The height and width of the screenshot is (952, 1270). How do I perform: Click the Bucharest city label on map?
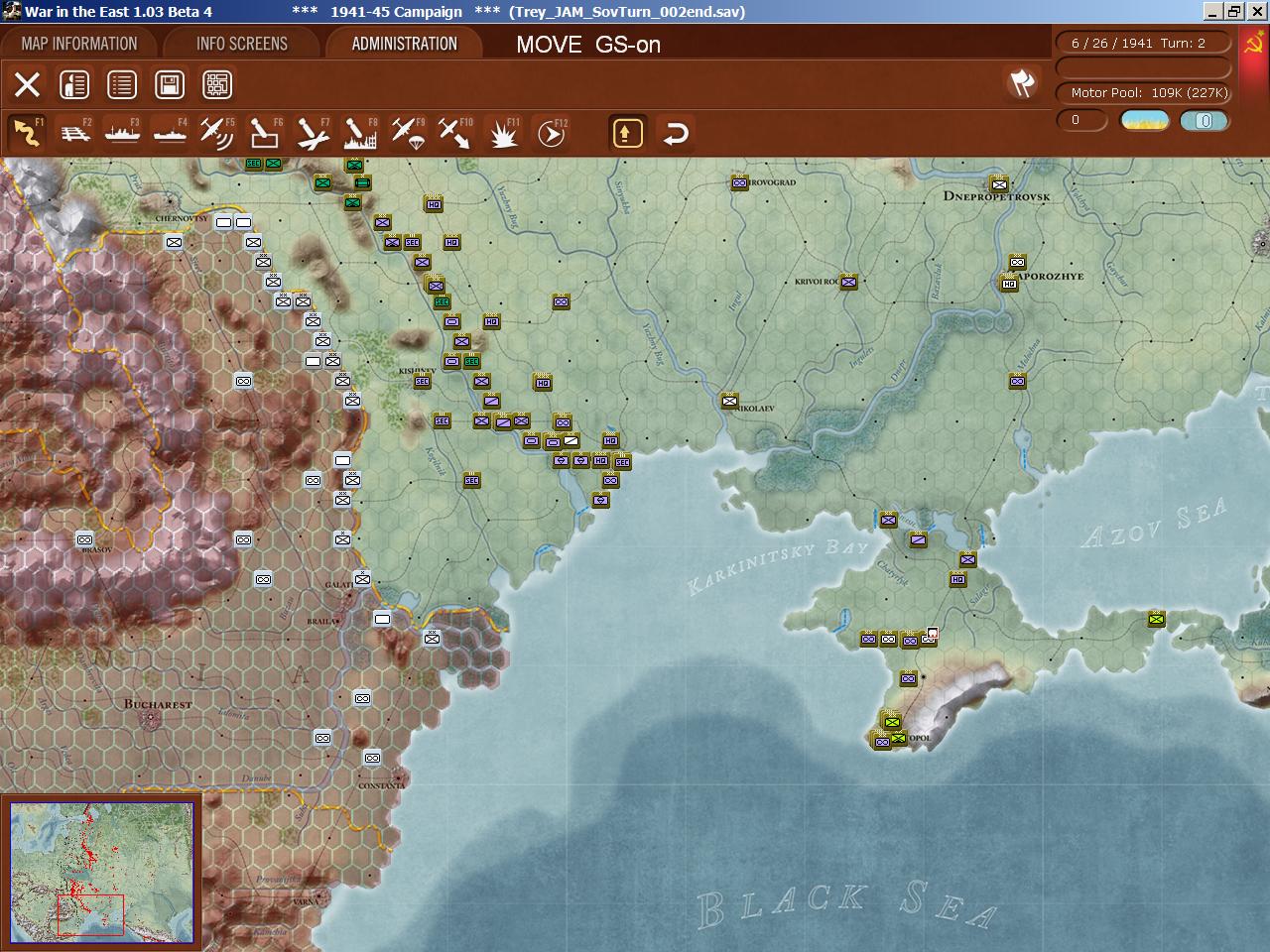(x=159, y=704)
